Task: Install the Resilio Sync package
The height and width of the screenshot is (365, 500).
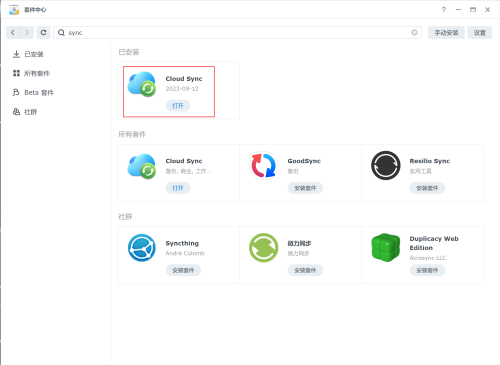Action: (x=427, y=188)
